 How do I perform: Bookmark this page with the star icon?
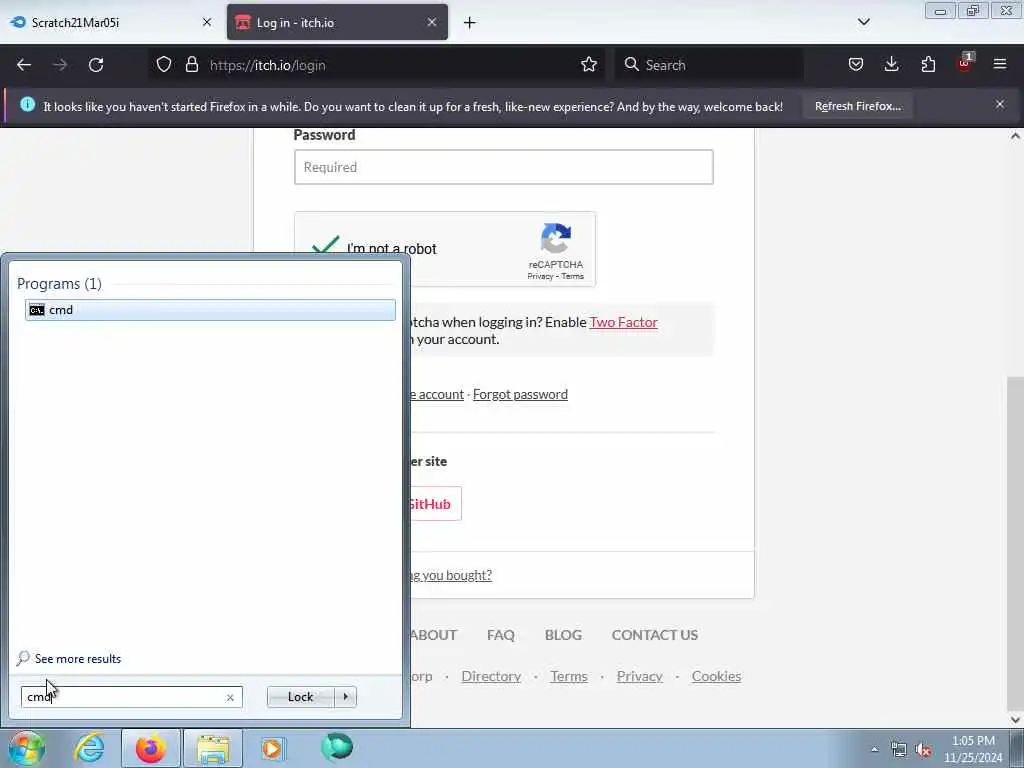pyautogui.click(x=588, y=65)
